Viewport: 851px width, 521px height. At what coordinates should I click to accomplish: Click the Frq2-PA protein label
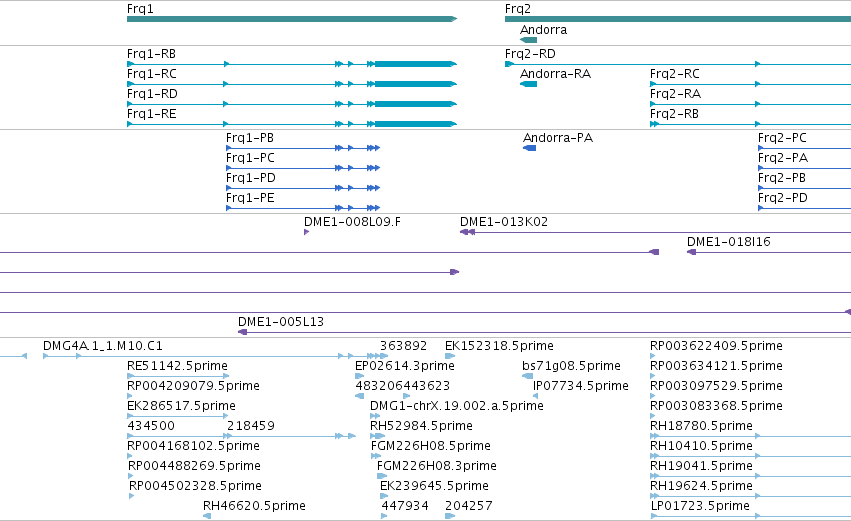[783, 158]
